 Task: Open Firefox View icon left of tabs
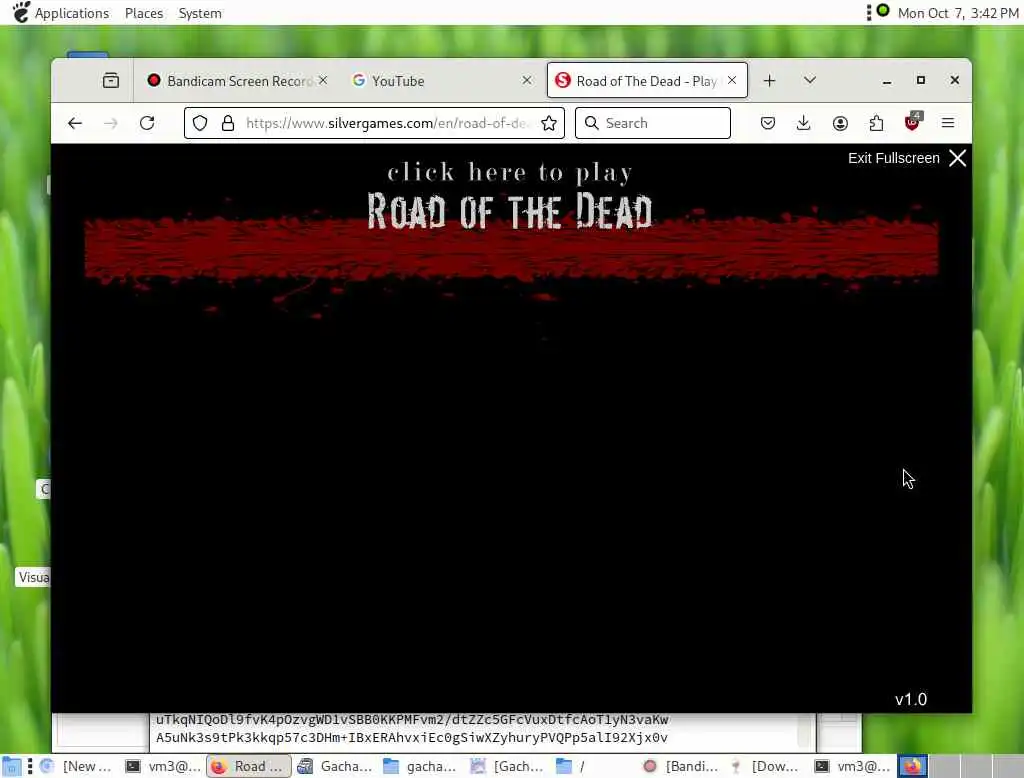pyautogui.click(x=111, y=80)
